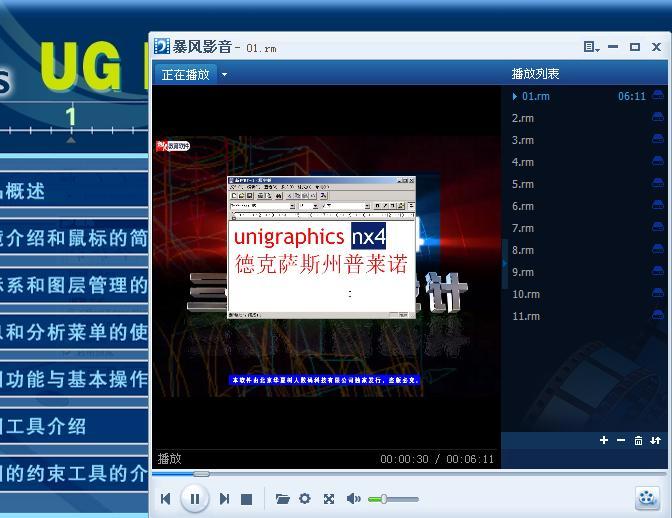Click the disk icon beside 11.rm
The width and height of the screenshot is (672, 518).
point(658,315)
